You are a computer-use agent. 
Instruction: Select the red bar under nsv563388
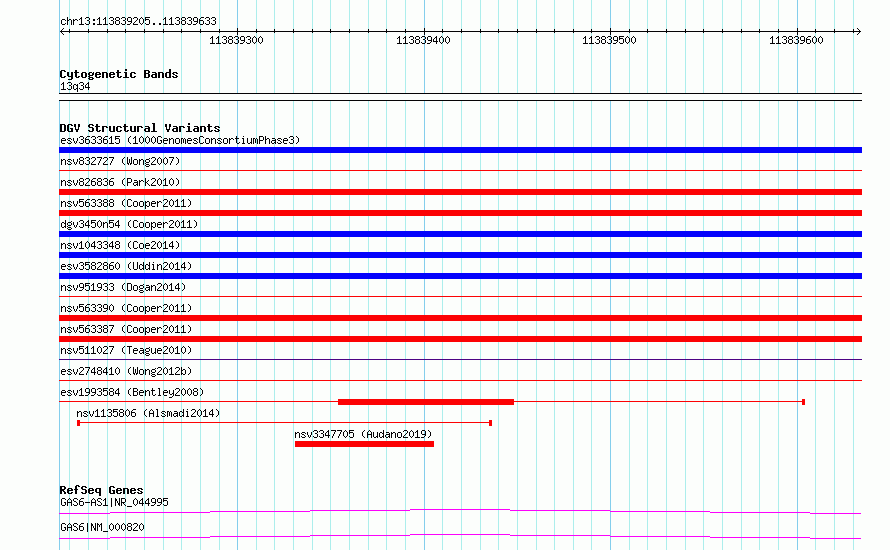pyautogui.click(x=460, y=213)
